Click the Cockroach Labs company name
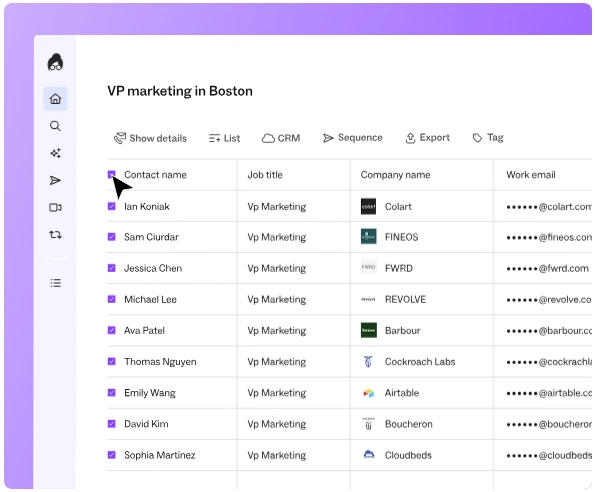 tap(420, 362)
